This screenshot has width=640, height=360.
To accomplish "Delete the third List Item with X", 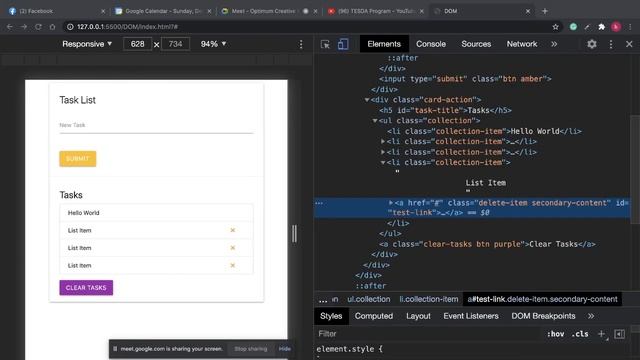I will point(233,265).
